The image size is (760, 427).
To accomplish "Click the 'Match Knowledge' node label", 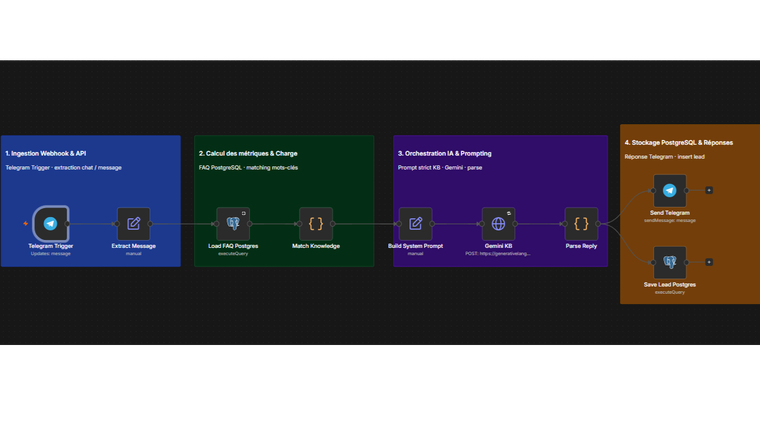I will pos(316,246).
